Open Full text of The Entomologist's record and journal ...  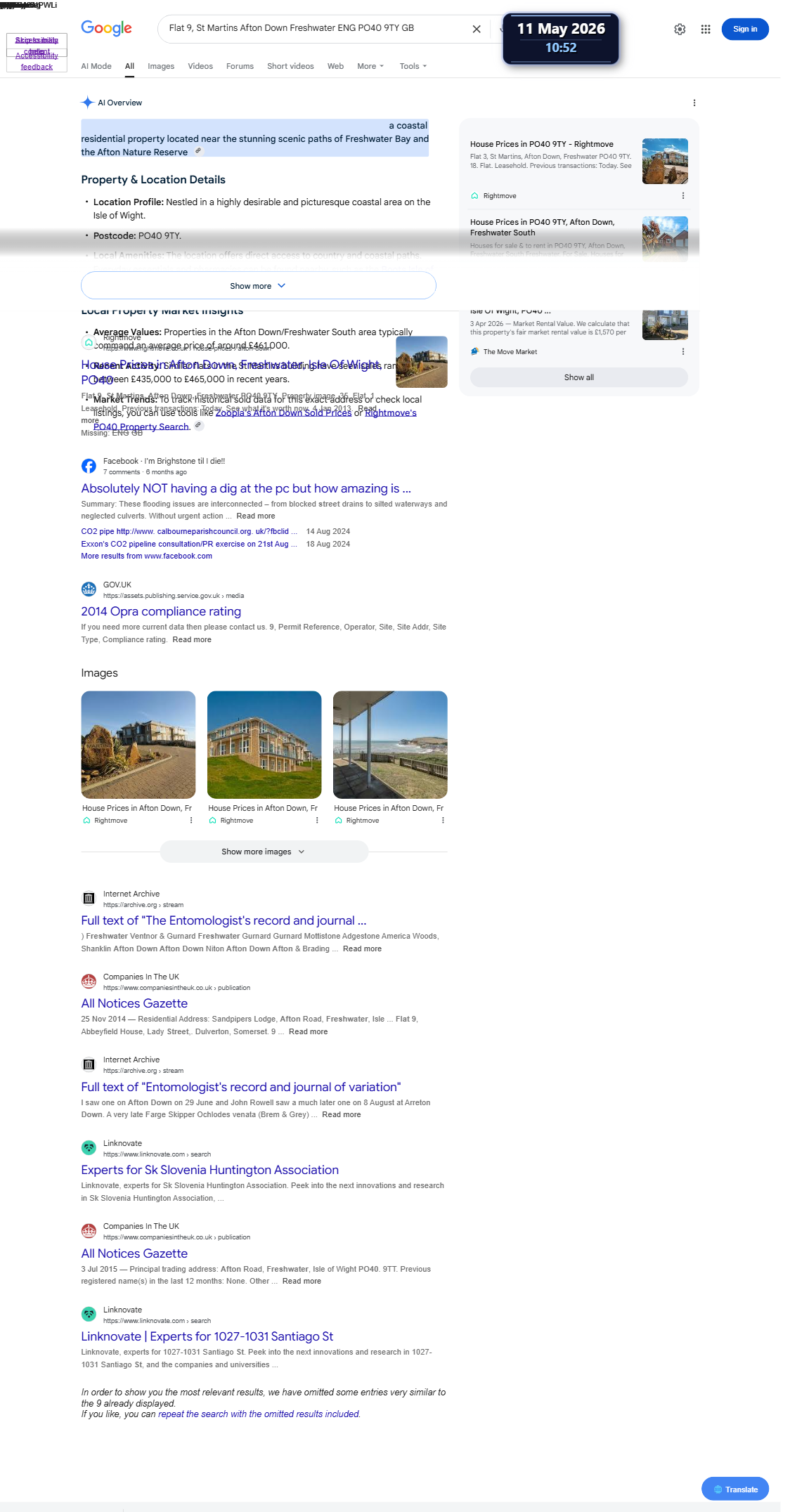[x=224, y=920]
